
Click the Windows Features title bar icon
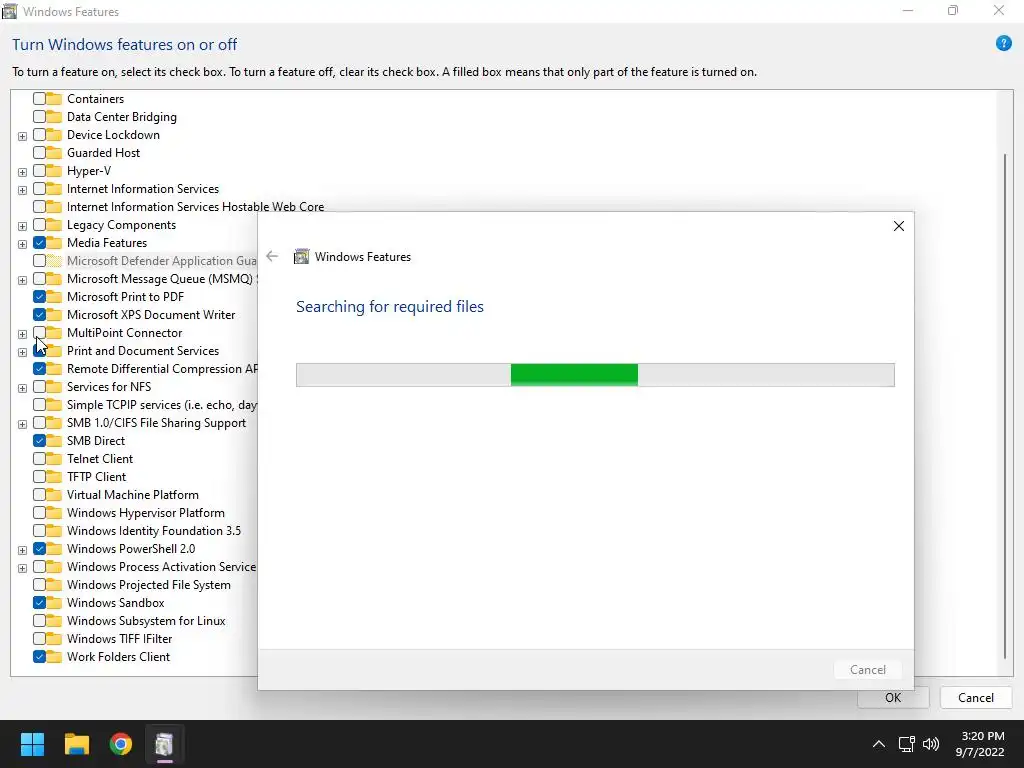9,11
